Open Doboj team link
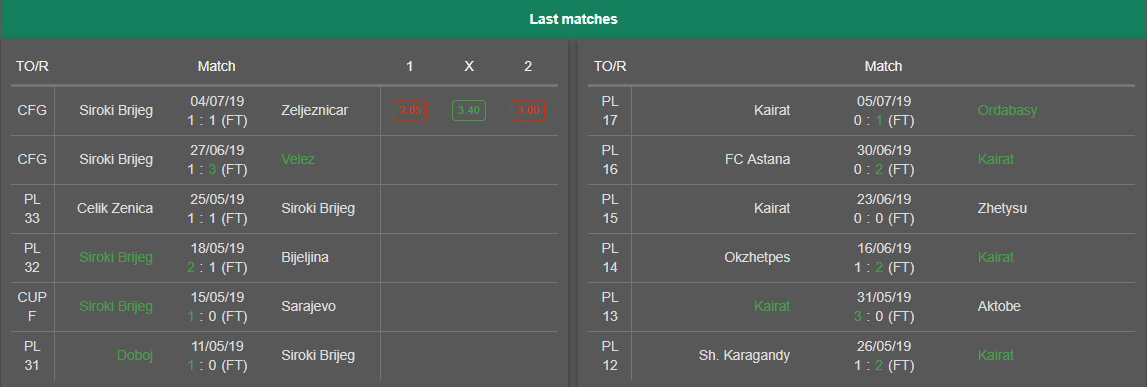The width and height of the screenshot is (1147, 387). pyautogui.click(x=135, y=356)
